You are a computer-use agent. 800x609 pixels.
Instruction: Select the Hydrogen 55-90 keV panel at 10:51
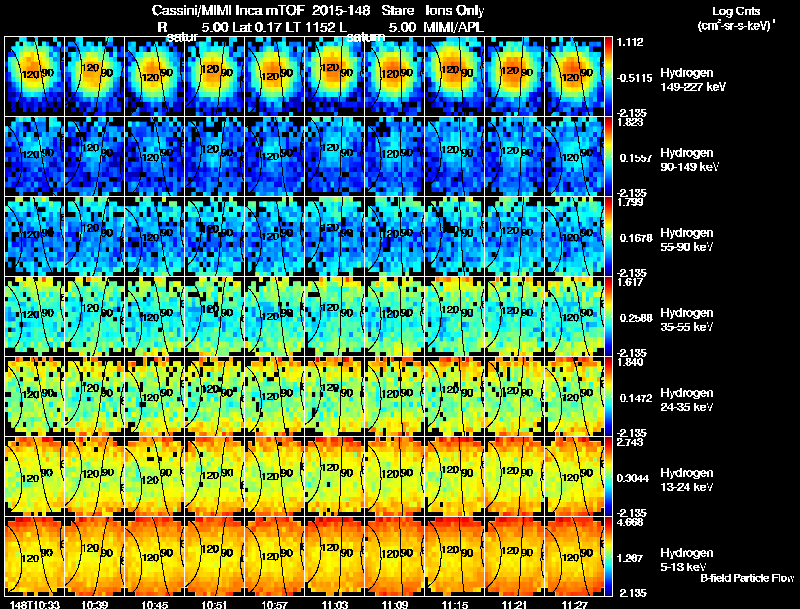[214, 236]
